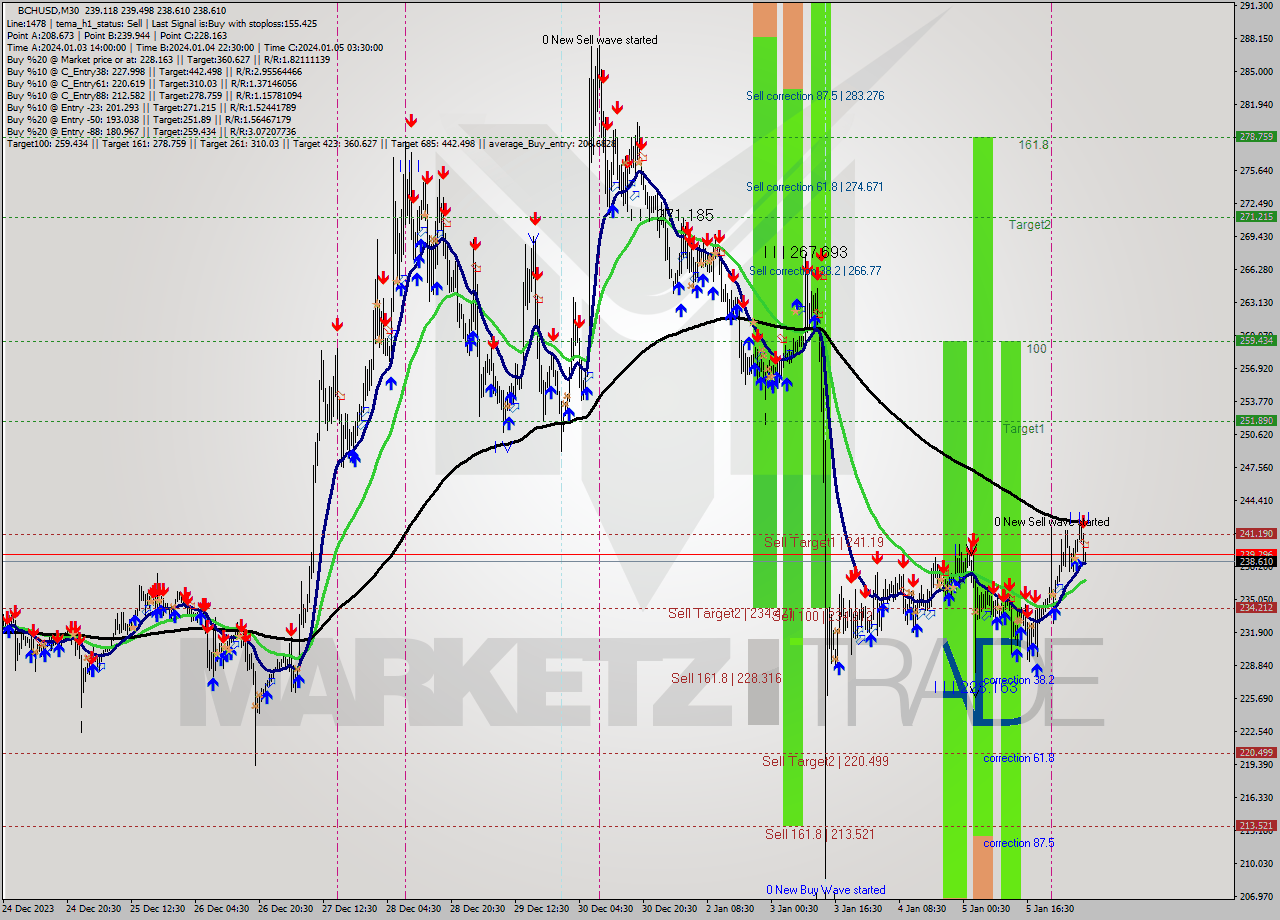Select the 'Buy %20 @ Market price' line
This screenshot has height=920, width=1280.
coord(168,59)
